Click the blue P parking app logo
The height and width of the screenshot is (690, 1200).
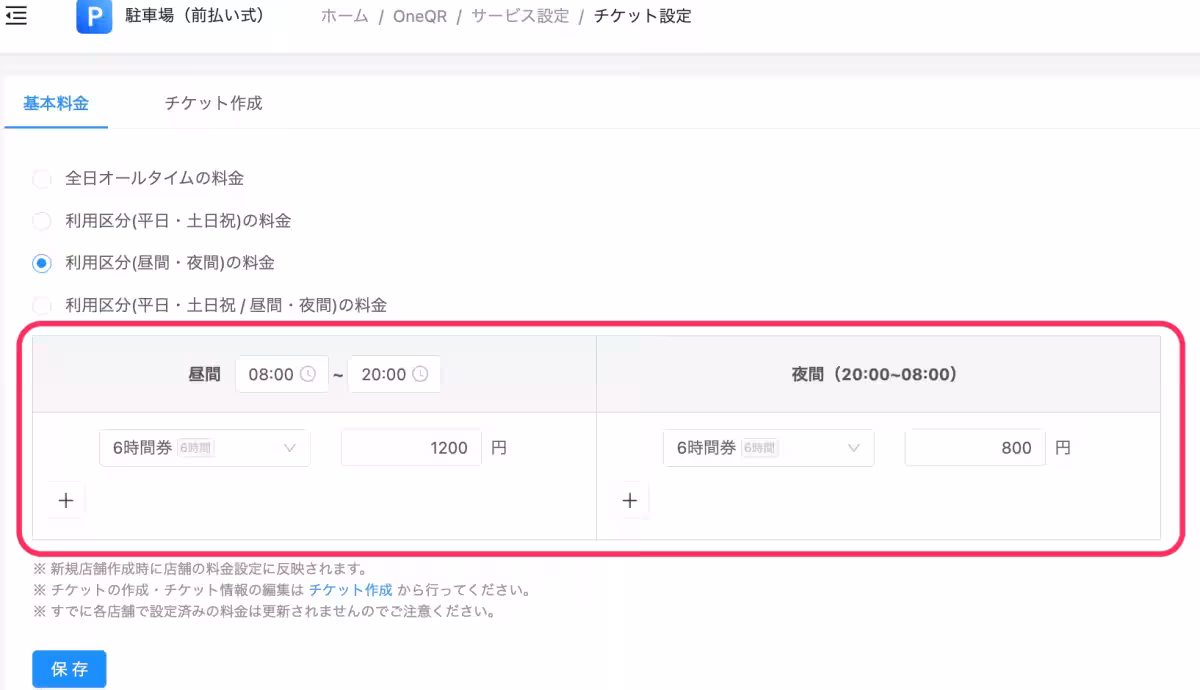pos(93,18)
